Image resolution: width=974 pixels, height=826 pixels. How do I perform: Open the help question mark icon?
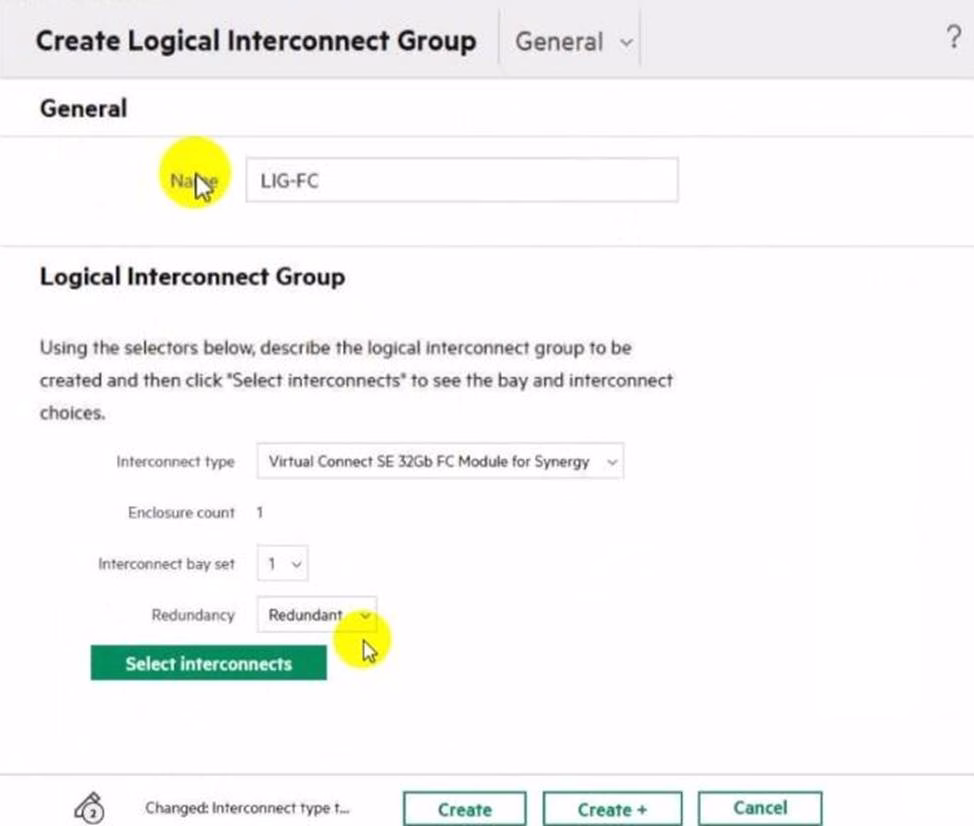click(x=953, y=39)
